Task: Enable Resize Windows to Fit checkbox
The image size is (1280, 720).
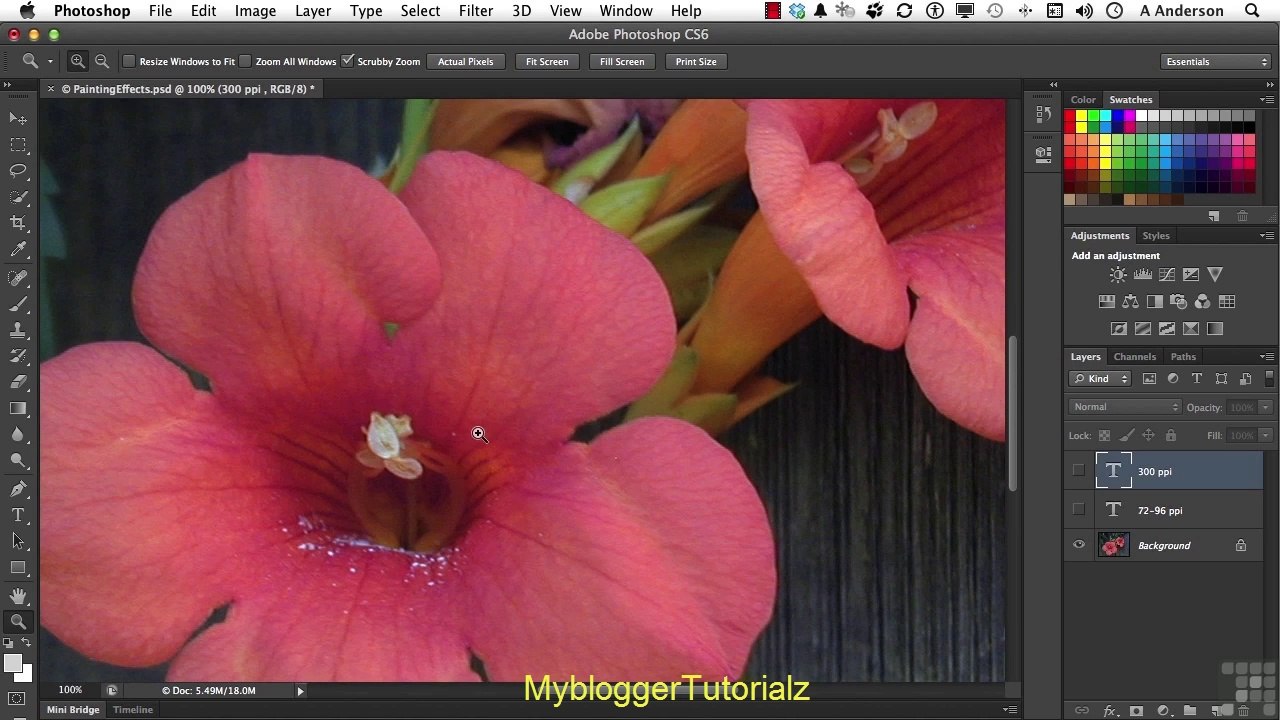Action: (129, 61)
